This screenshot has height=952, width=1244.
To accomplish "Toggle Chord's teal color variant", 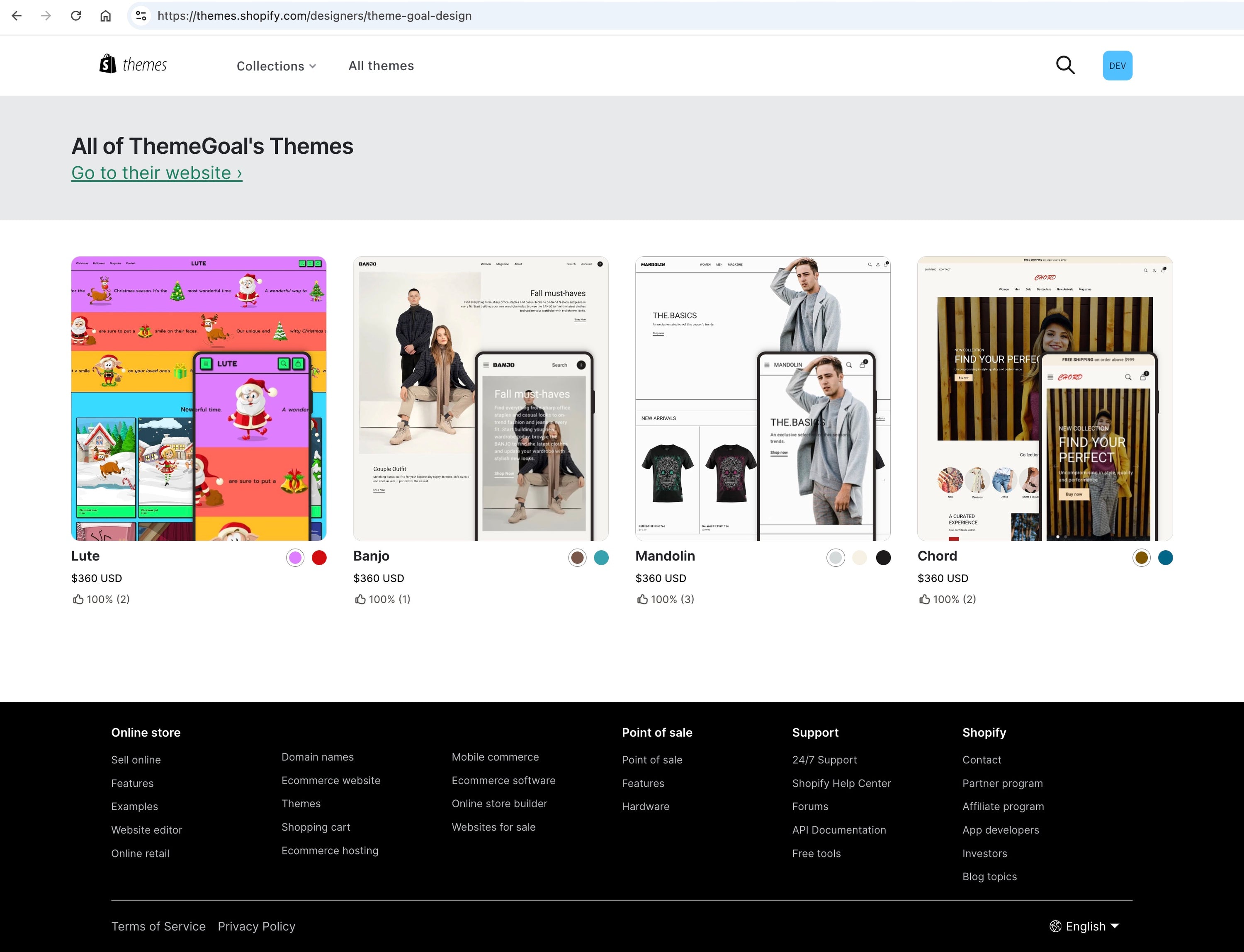I will [x=1166, y=558].
